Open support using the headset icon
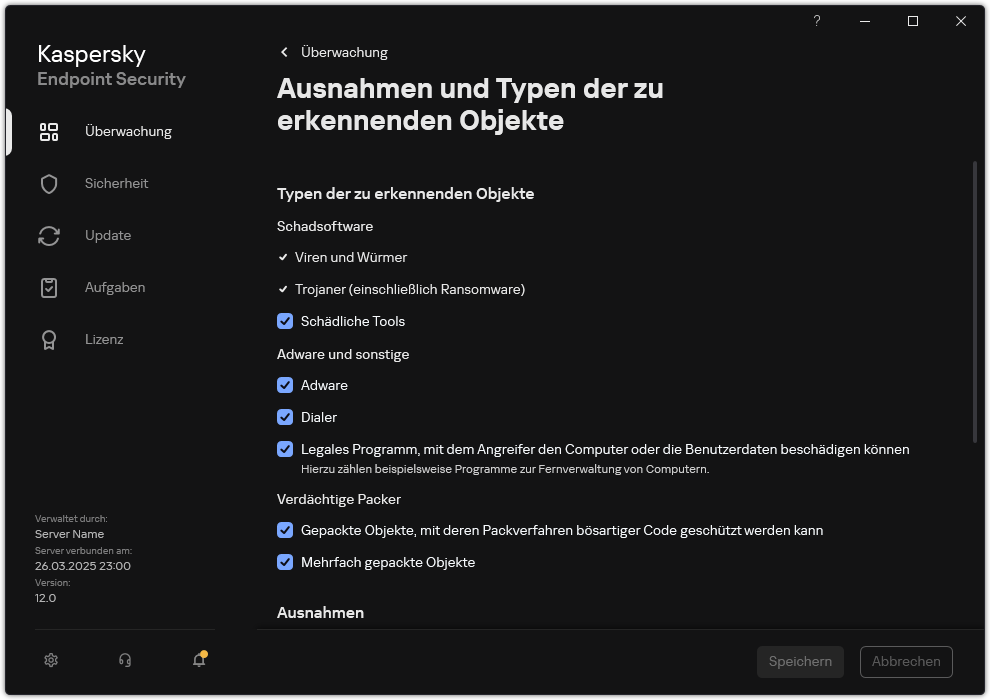 click(x=124, y=660)
